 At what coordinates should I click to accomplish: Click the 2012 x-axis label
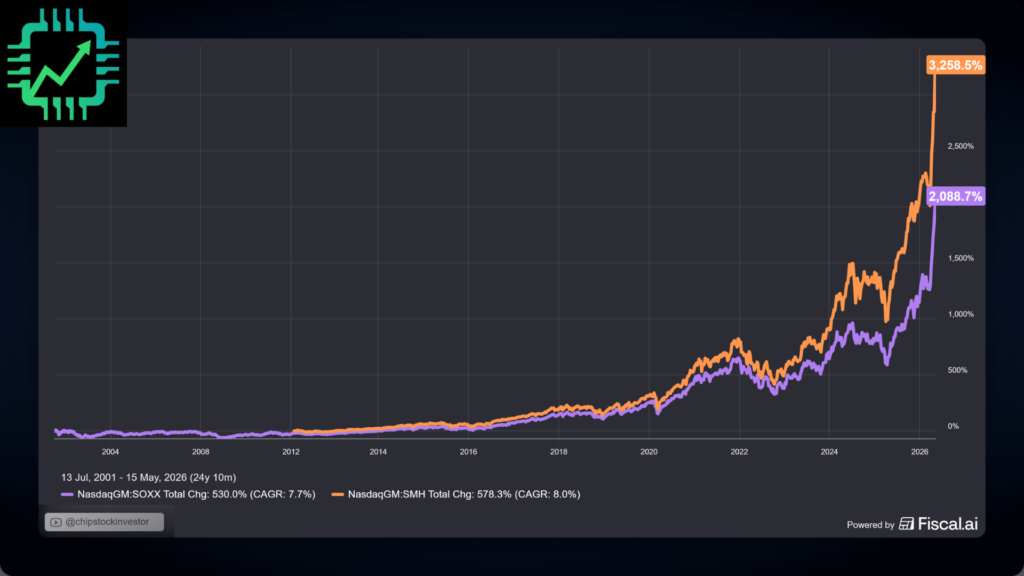pyautogui.click(x=291, y=452)
